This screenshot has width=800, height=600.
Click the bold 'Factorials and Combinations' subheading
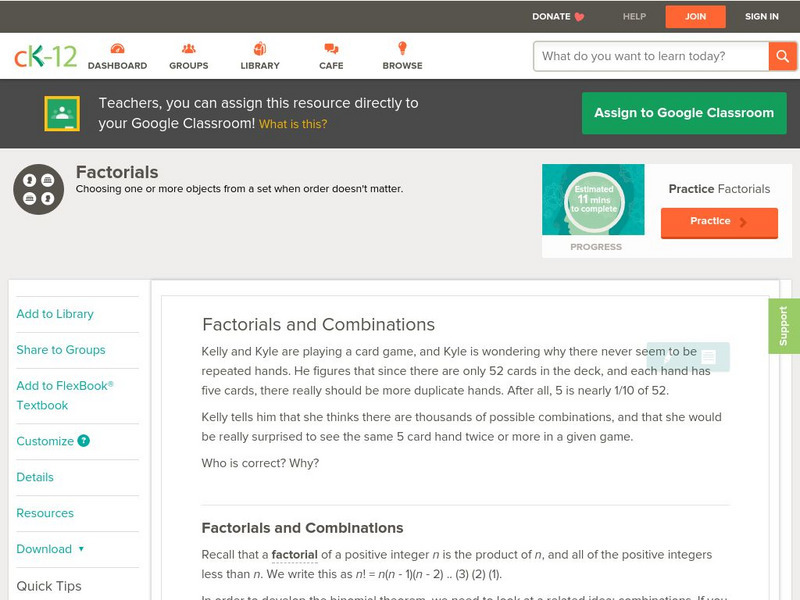coord(303,528)
